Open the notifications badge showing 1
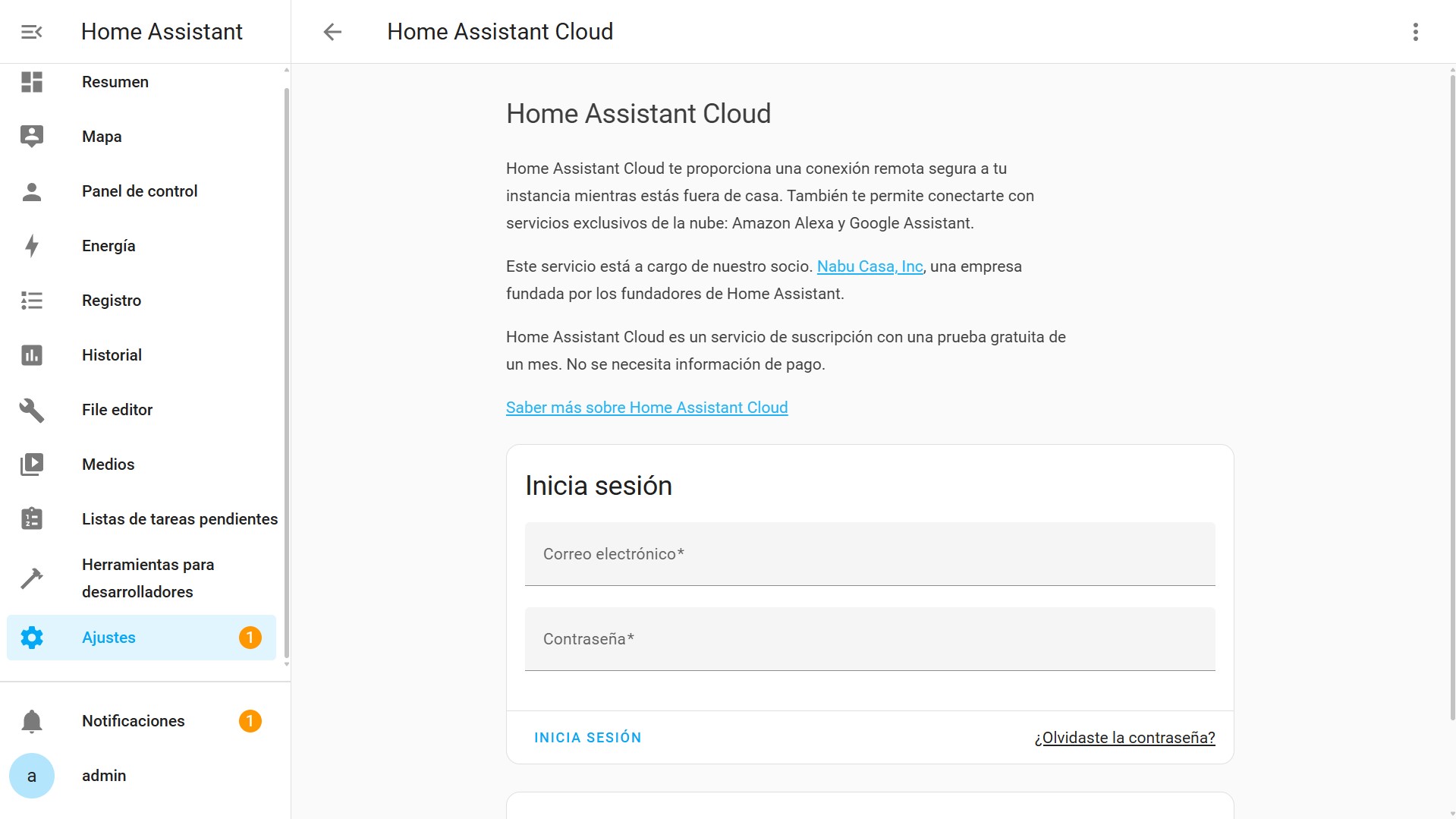 pyautogui.click(x=250, y=720)
